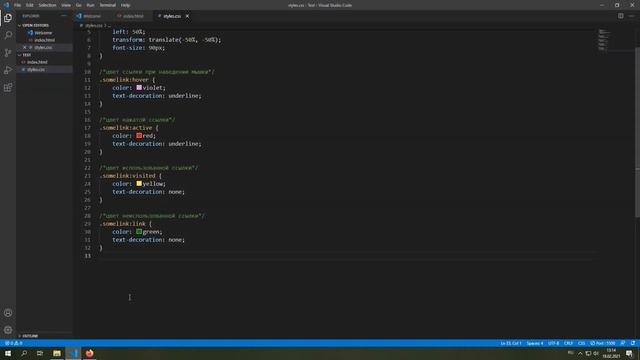Screen dimensions: 640x360
Task: Open the Go menu
Action: pos(79,5)
